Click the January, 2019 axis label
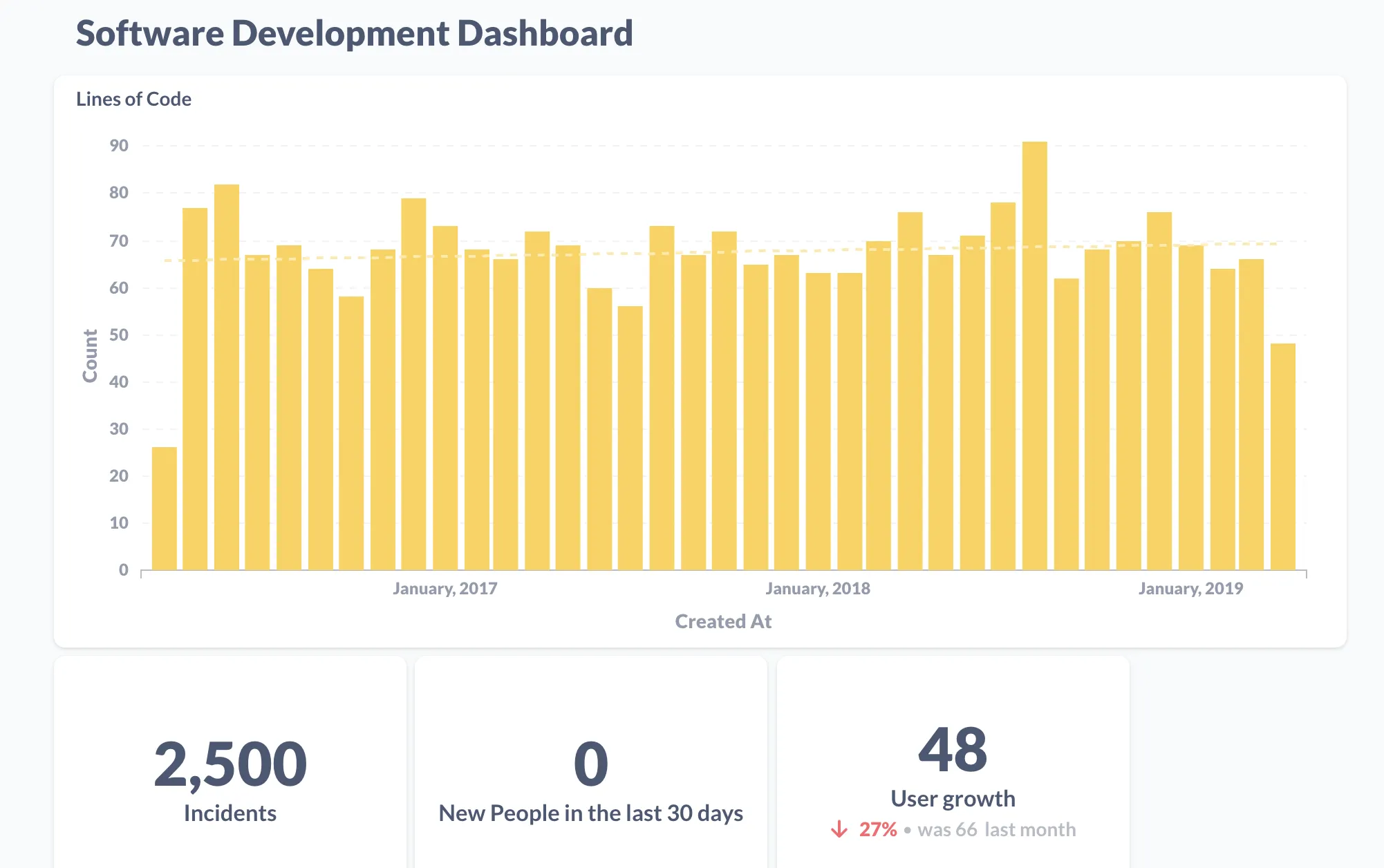 pos(1190,589)
